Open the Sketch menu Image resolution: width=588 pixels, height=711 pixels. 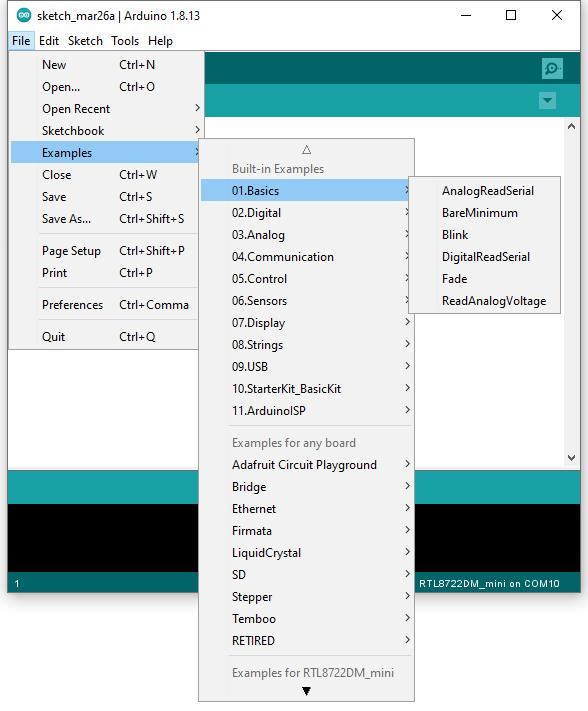[x=85, y=41]
